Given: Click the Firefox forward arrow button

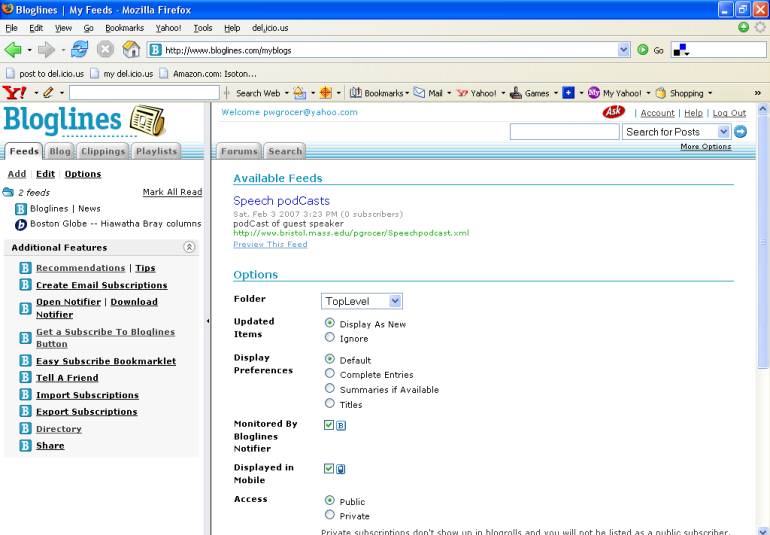Looking at the screenshot, I should (46, 50).
